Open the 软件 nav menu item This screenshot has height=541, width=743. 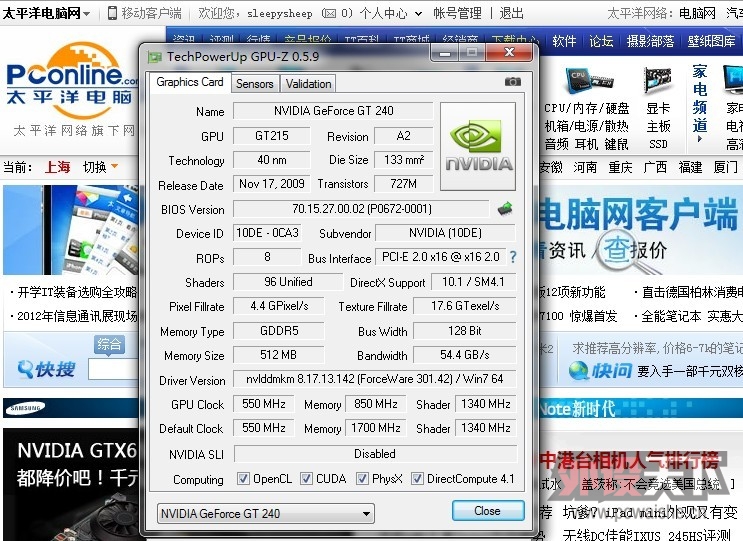tap(564, 41)
